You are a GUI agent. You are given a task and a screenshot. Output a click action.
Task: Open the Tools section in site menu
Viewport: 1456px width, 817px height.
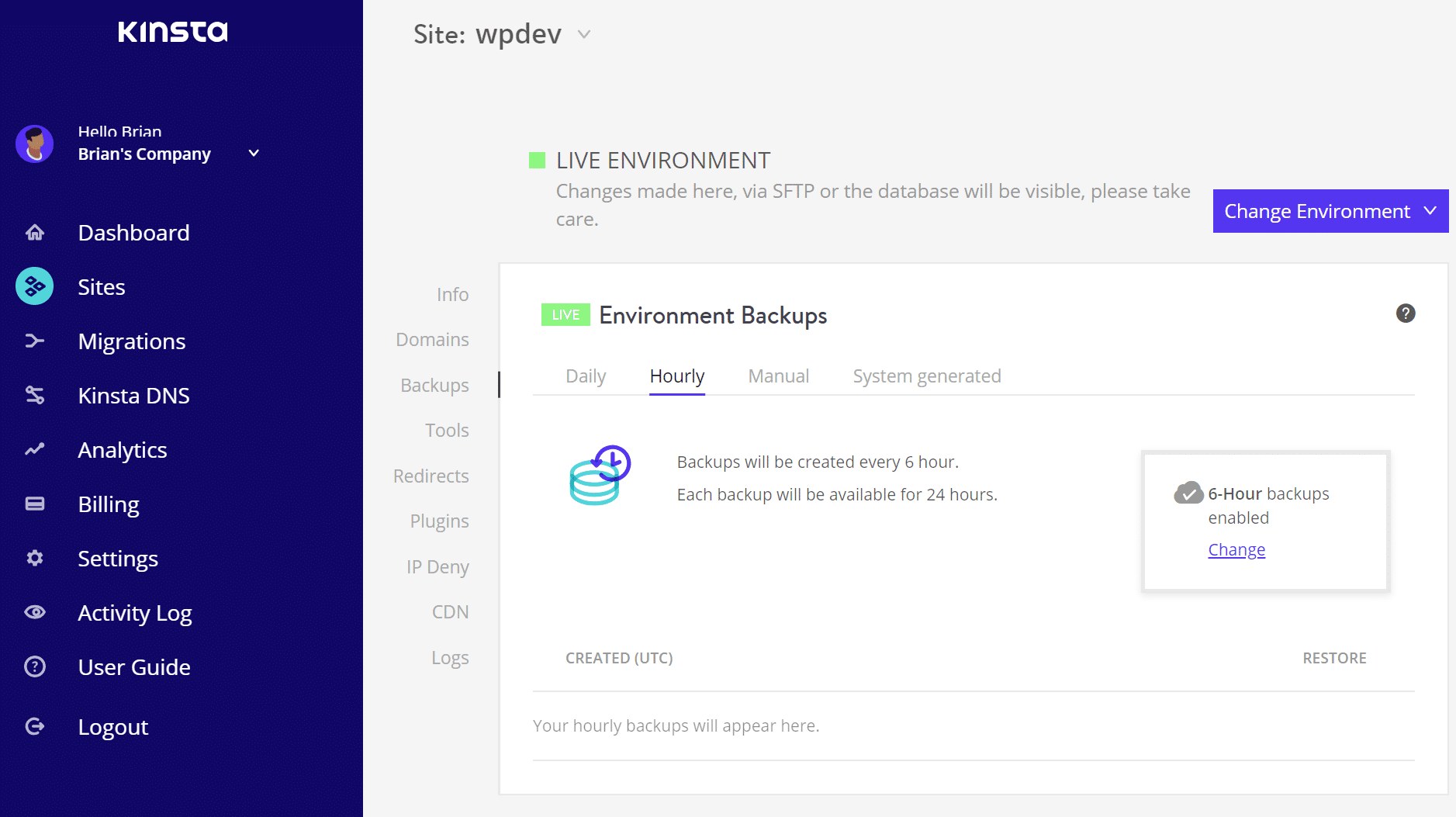(x=447, y=431)
